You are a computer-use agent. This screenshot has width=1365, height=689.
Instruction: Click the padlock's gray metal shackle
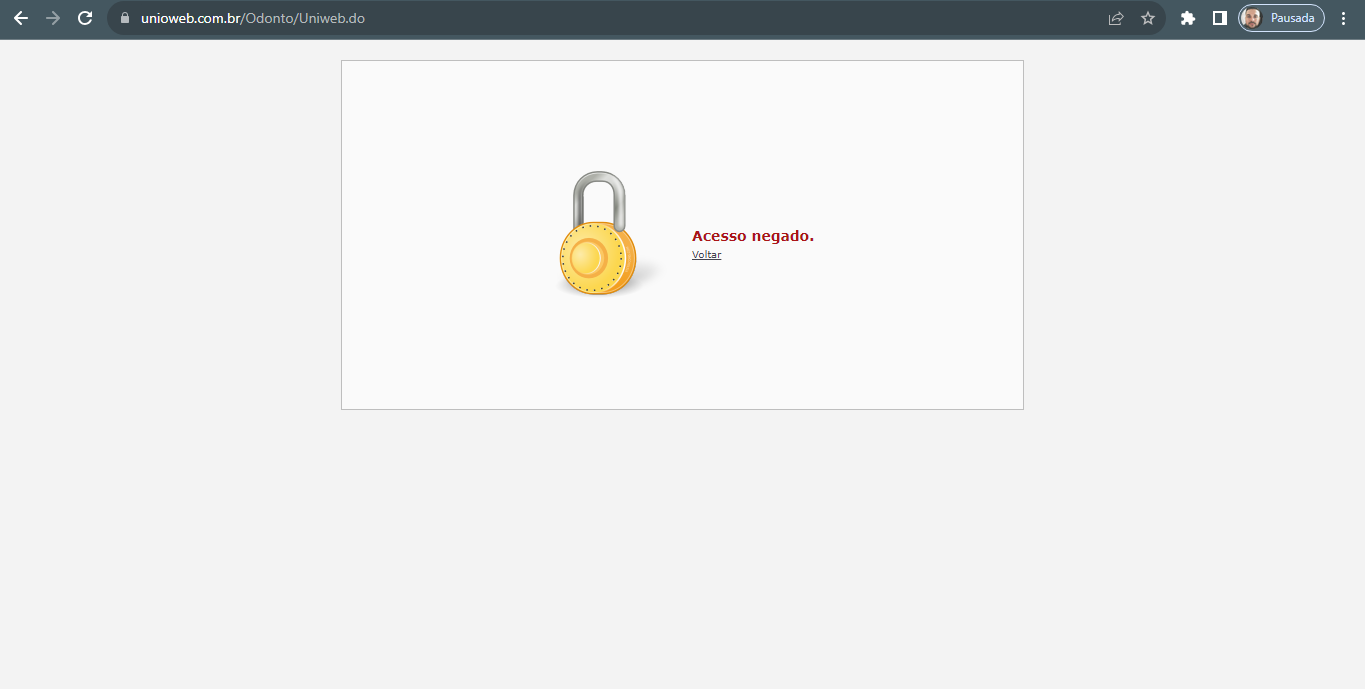599,198
